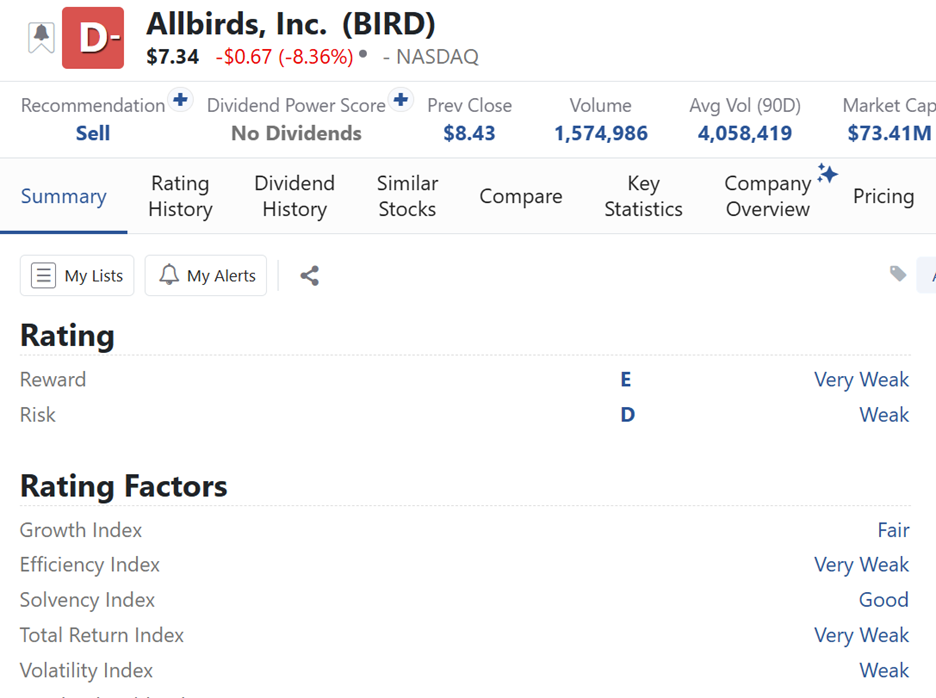Click the Fair Growth Index link

[893, 530]
